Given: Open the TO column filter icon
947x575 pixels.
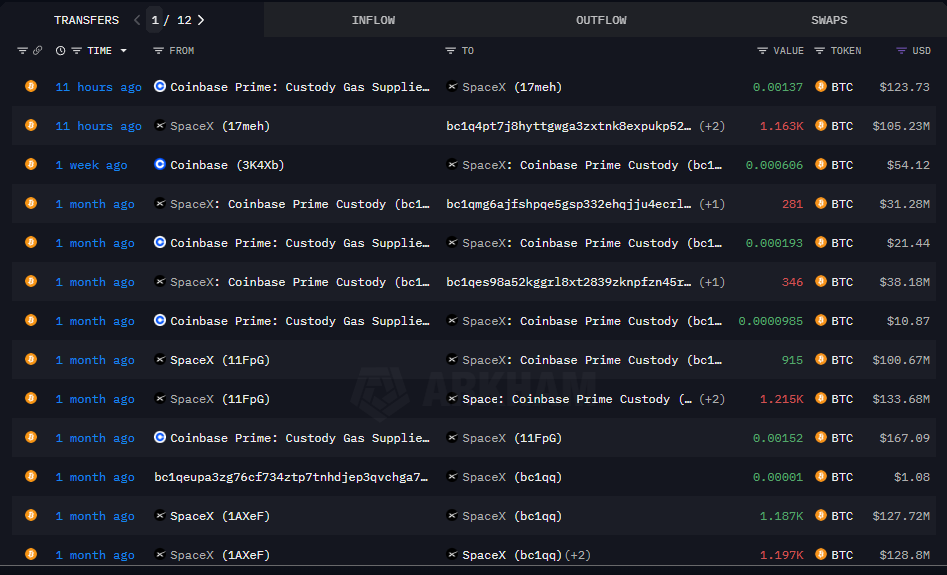Looking at the screenshot, I should click(450, 51).
